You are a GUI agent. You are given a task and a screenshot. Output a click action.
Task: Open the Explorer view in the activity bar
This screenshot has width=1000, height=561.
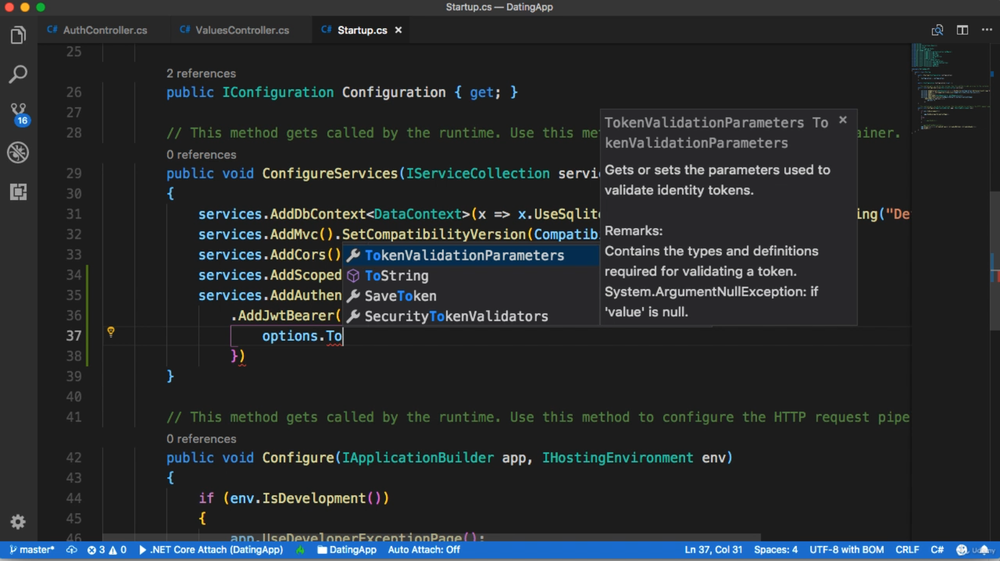(x=18, y=36)
